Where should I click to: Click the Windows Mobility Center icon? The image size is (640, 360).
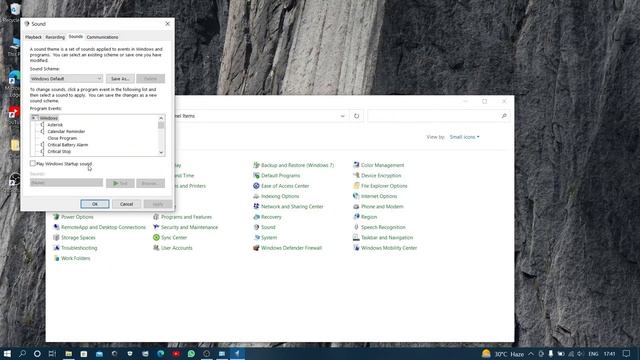pos(356,248)
